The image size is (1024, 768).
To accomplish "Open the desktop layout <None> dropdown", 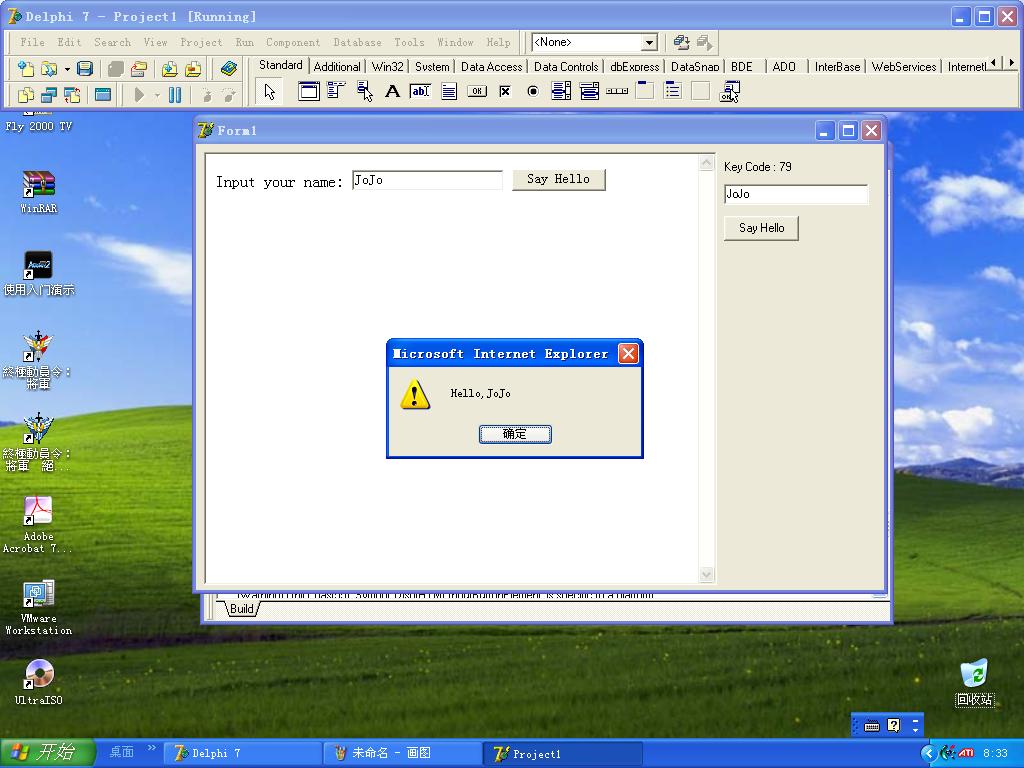I will 649,42.
